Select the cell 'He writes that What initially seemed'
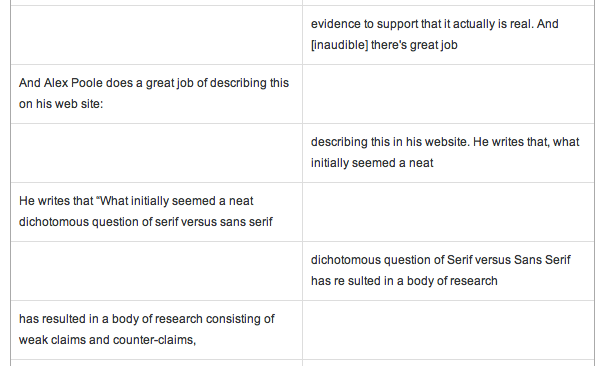 [x=157, y=212]
